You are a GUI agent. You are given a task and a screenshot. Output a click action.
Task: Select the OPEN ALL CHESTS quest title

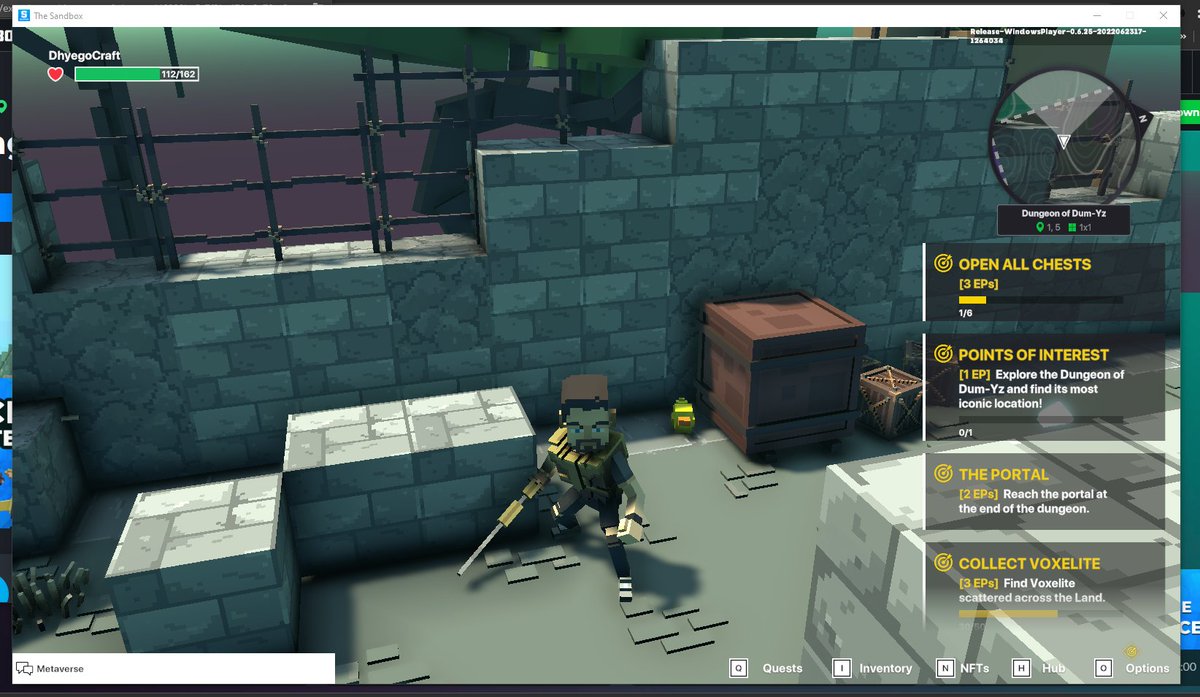(1025, 265)
